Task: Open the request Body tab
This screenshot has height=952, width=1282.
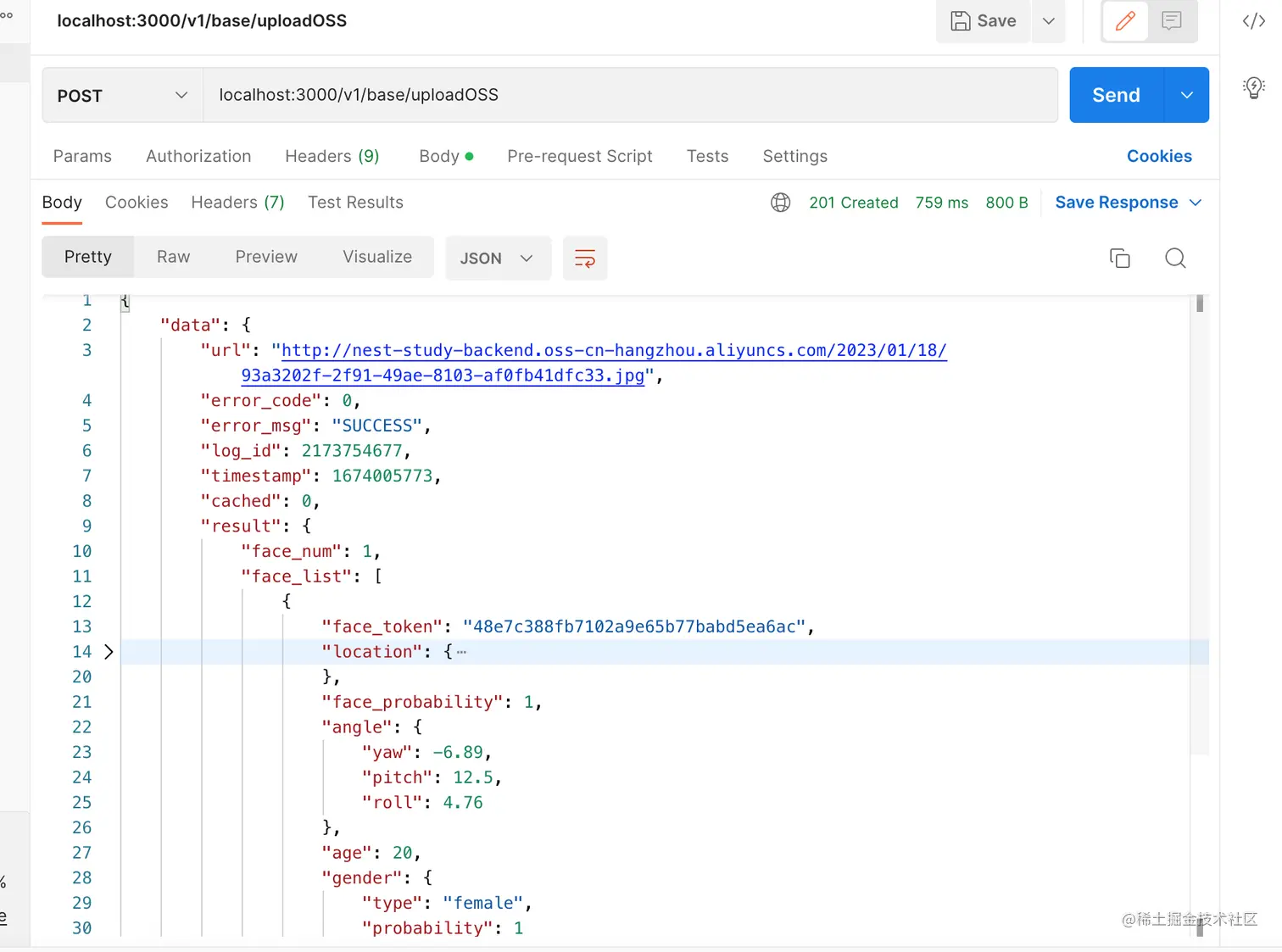Action: tap(446, 156)
